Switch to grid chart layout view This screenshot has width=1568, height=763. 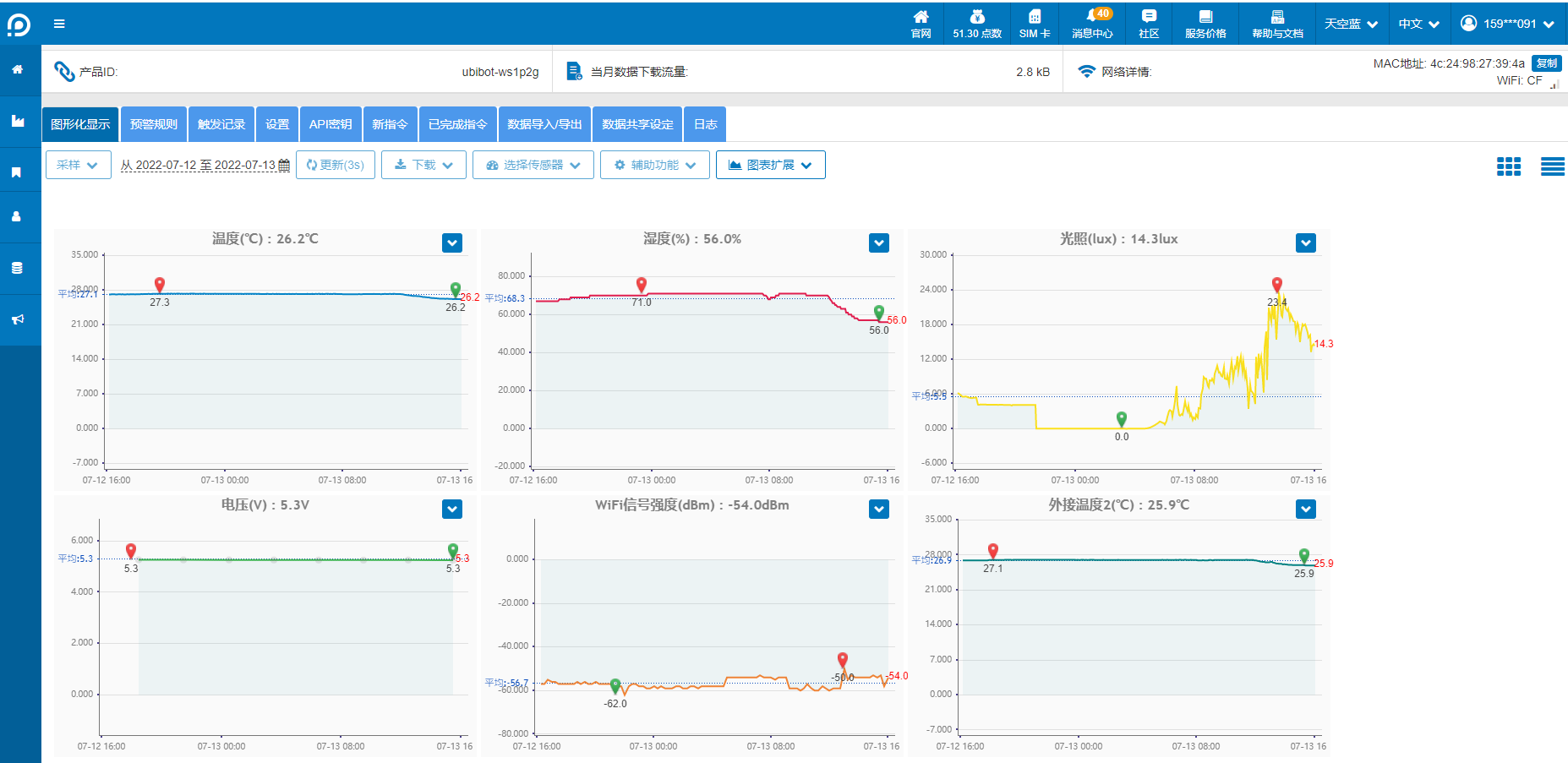[1509, 166]
